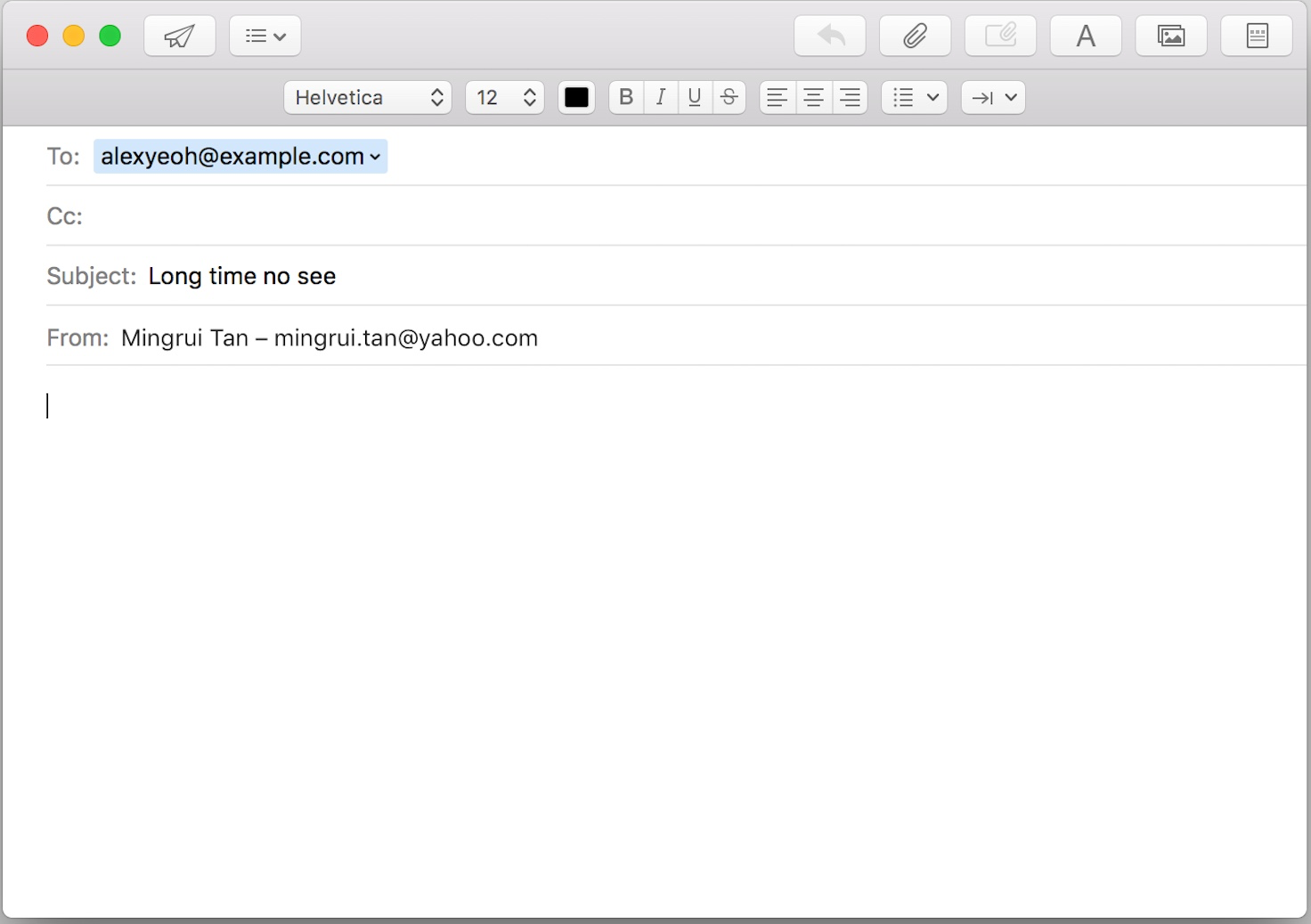The width and height of the screenshot is (1311, 924).
Task: Toggle the format bar with A icon
Action: pos(1086,36)
